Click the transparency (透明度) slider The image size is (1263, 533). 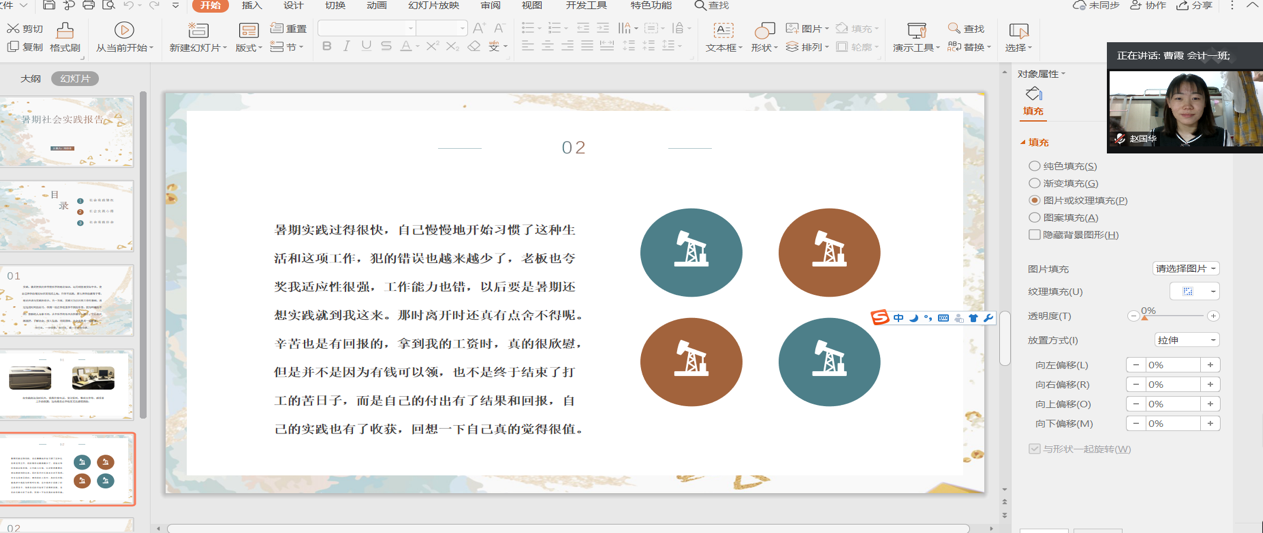pyautogui.click(x=1173, y=317)
